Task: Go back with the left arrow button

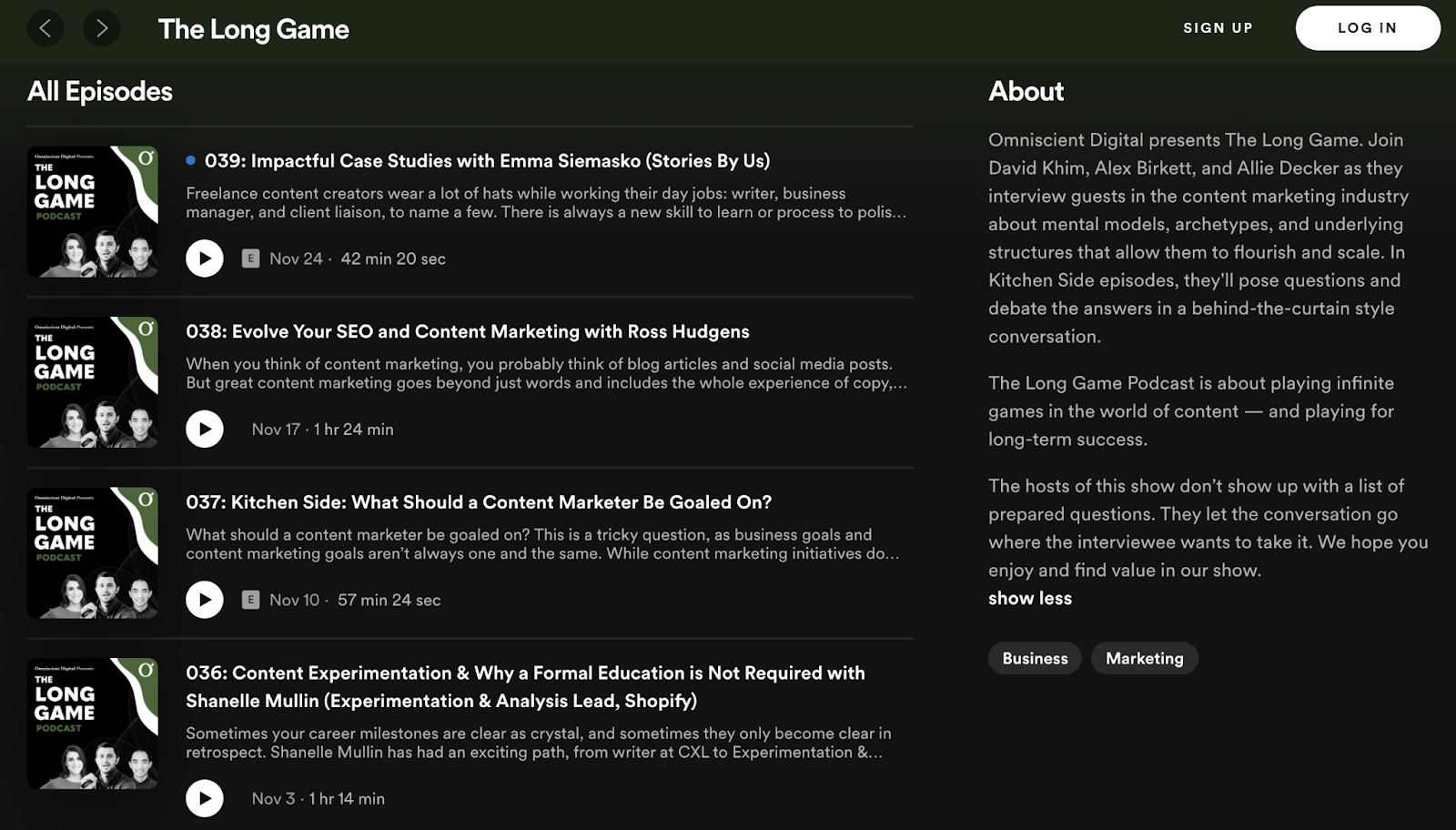Action: (x=45, y=28)
